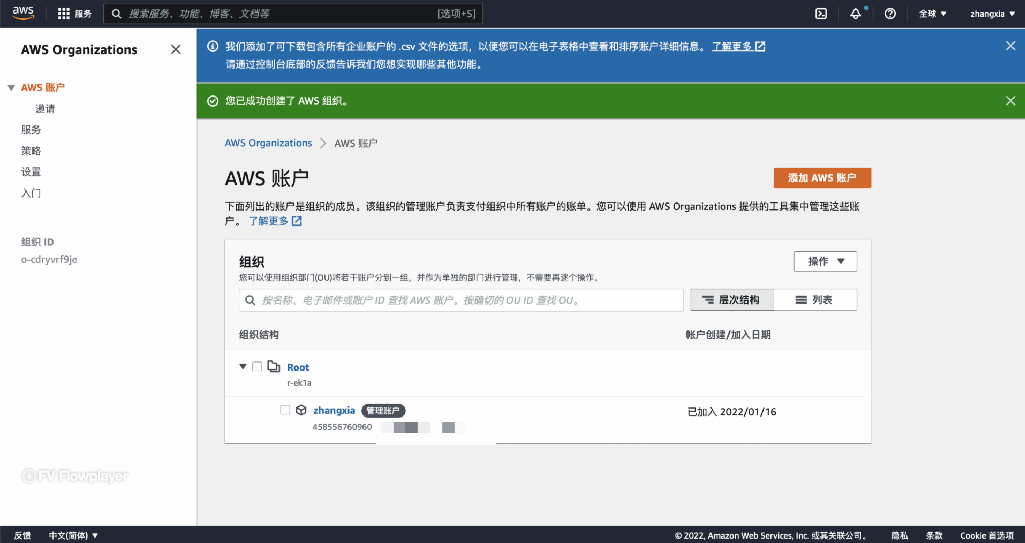Image resolution: width=1025 pixels, height=543 pixels.
Task: Open the 全球 region dropdown
Action: coord(932,14)
